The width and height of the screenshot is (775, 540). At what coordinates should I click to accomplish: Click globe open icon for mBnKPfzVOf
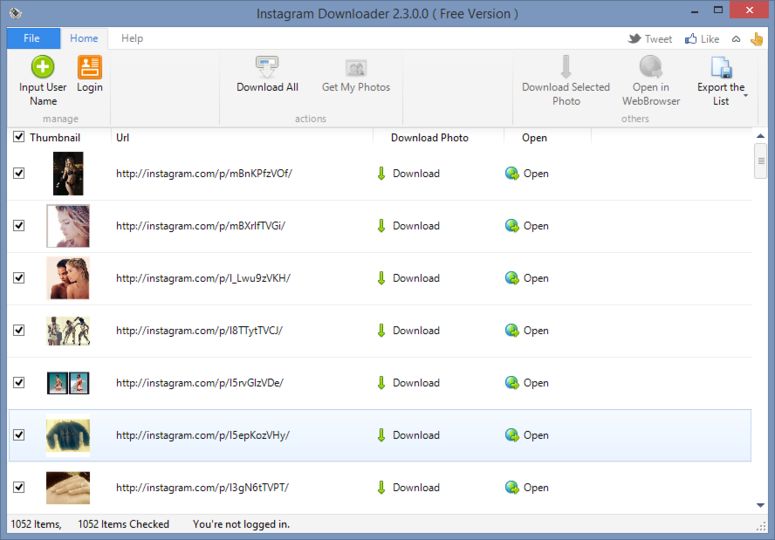[512, 173]
